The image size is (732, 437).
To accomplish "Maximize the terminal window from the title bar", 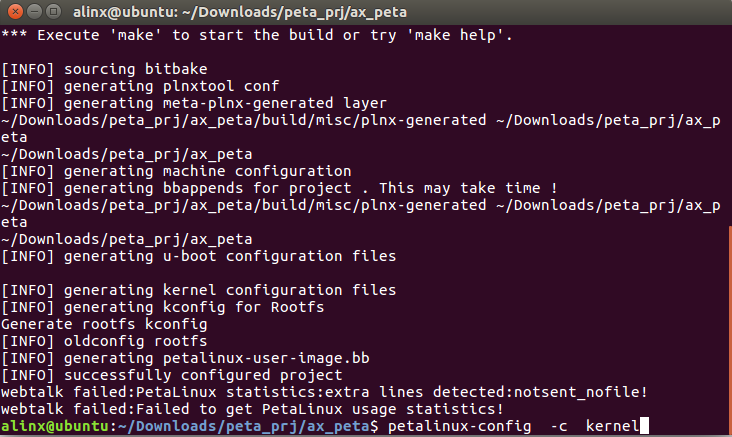I will click(54, 11).
